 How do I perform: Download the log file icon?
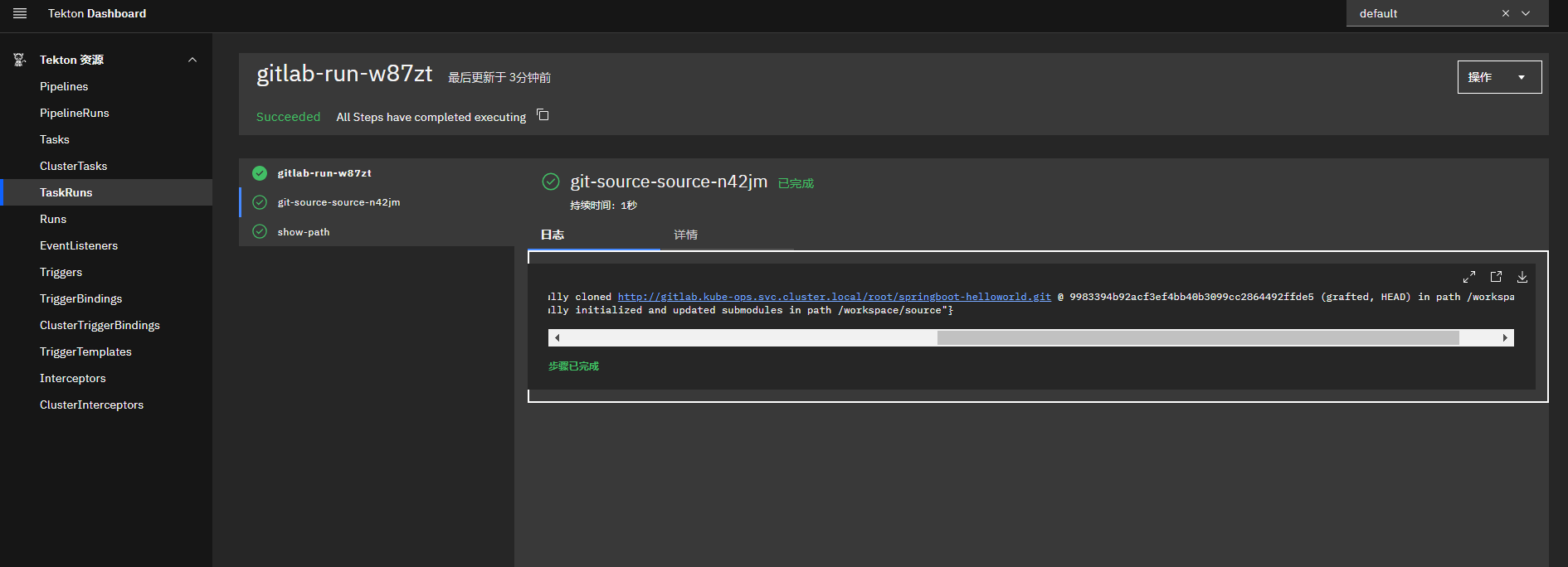pyautogui.click(x=1522, y=277)
